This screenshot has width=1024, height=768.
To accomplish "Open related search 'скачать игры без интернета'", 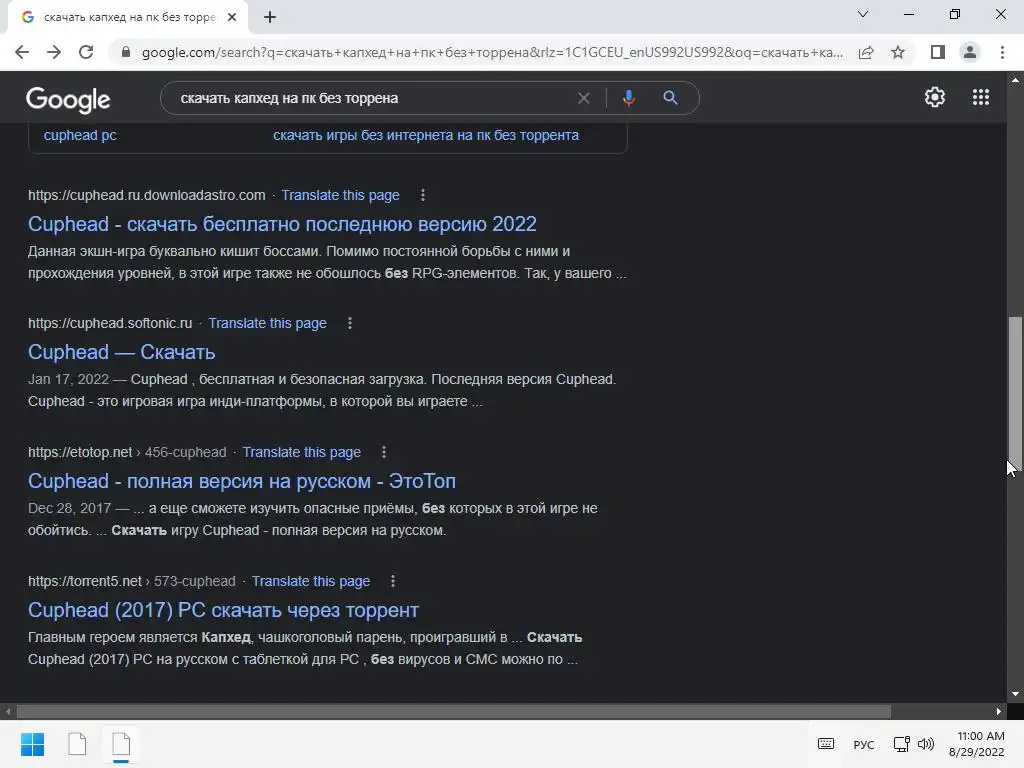I will pos(426,135).
